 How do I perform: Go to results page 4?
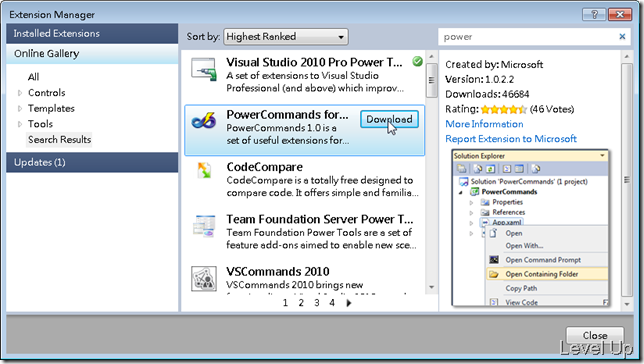click(x=332, y=303)
